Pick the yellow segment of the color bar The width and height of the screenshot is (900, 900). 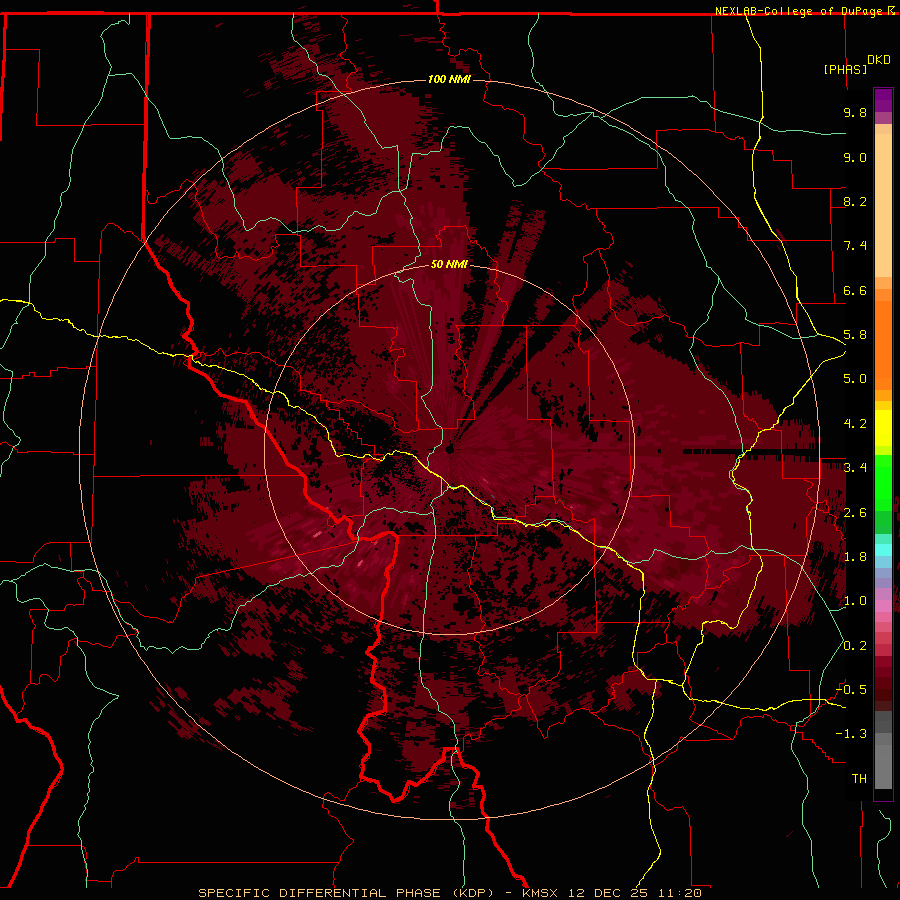(883, 428)
